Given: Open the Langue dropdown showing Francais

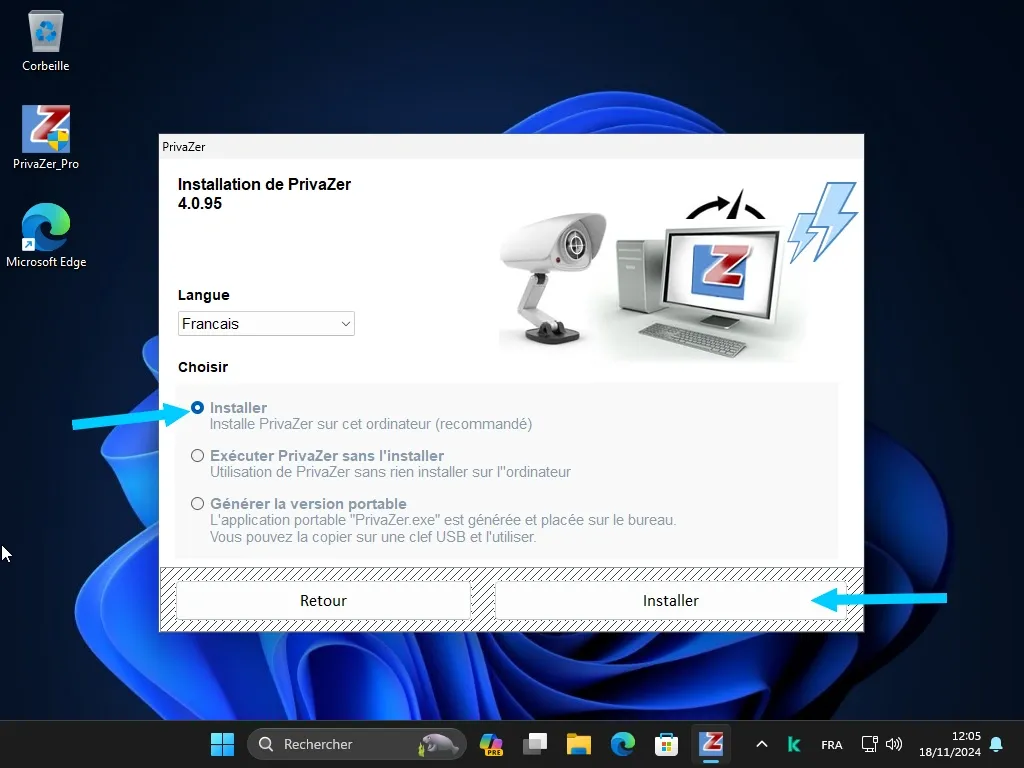Looking at the screenshot, I should tap(266, 324).
